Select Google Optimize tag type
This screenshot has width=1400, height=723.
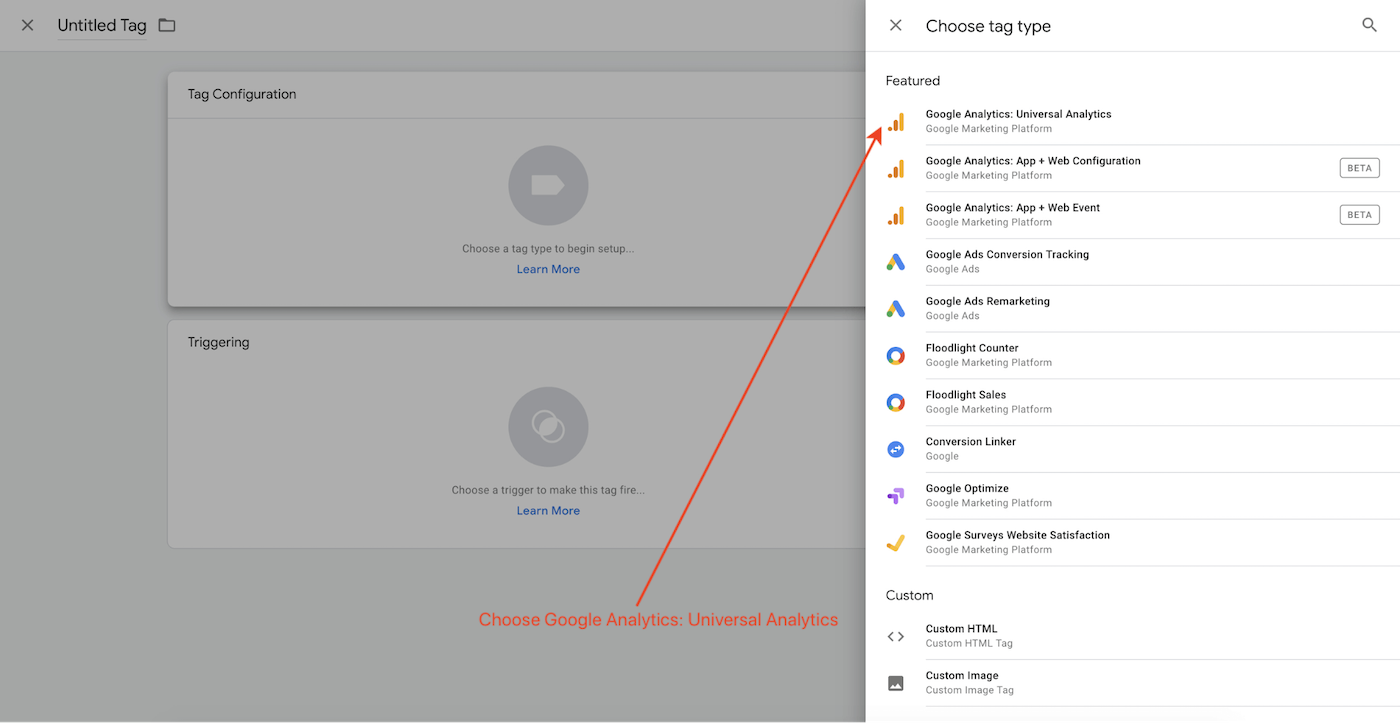point(1133,496)
